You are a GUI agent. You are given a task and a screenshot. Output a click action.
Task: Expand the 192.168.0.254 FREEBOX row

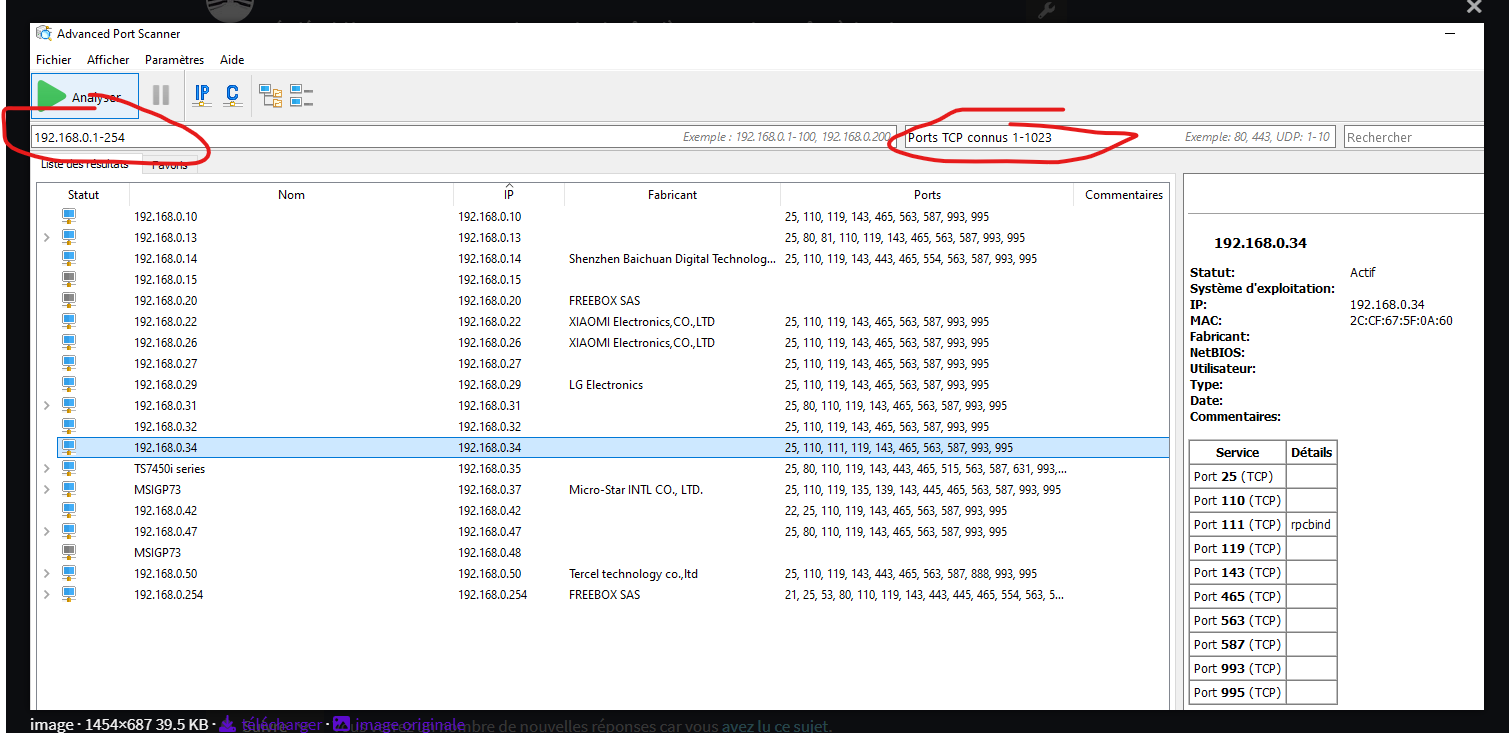click(x=47, y=595)
